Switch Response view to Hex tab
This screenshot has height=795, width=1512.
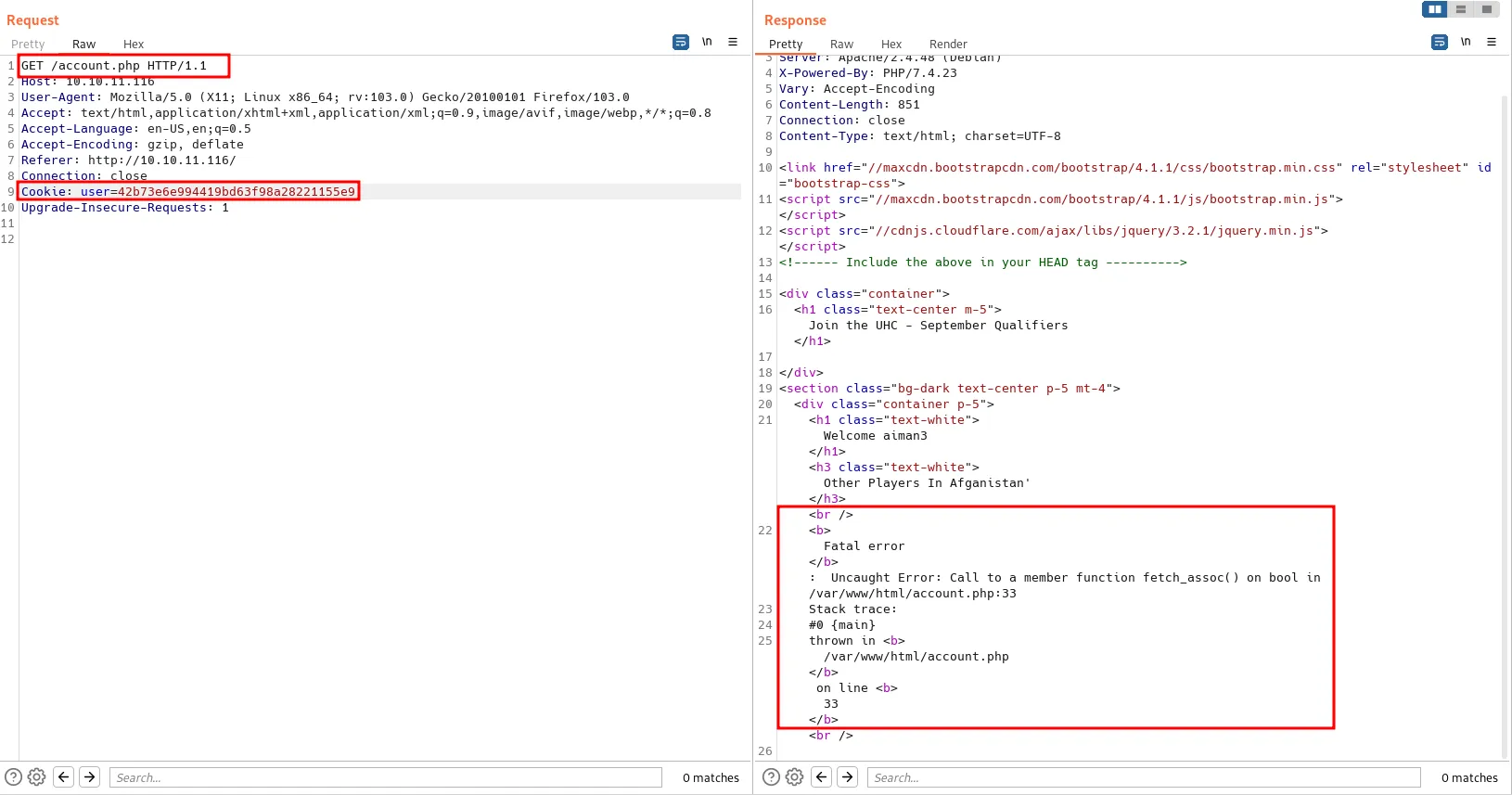click(x=891, y=44)
